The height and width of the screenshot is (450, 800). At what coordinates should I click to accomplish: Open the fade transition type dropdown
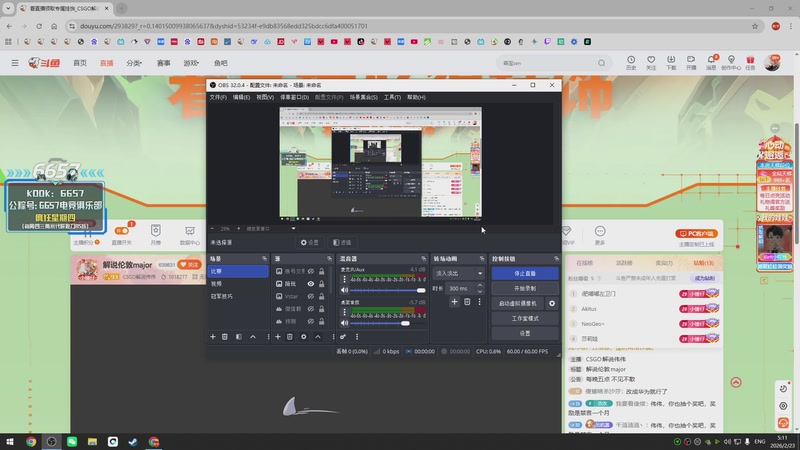(x=459, y=273)
